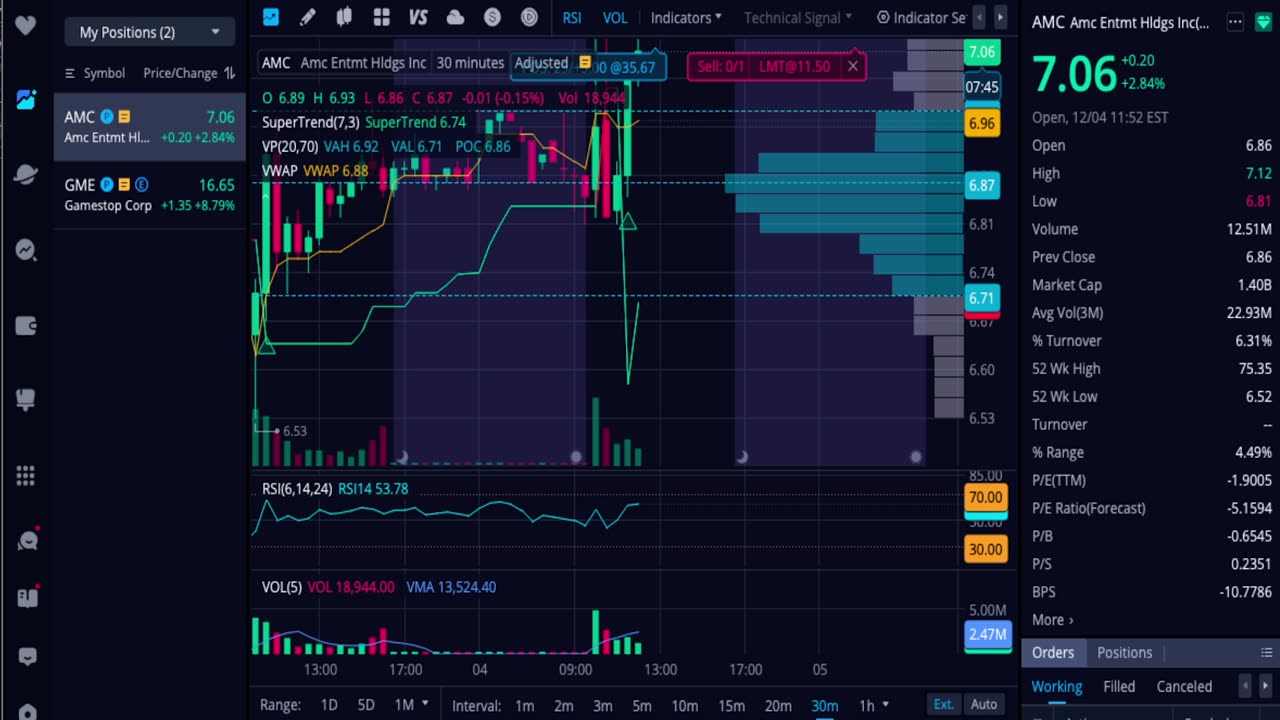This screenshot has width=1280, height=720.
Task: Open the community chat icon in sidebar
Action: (27, 541)
